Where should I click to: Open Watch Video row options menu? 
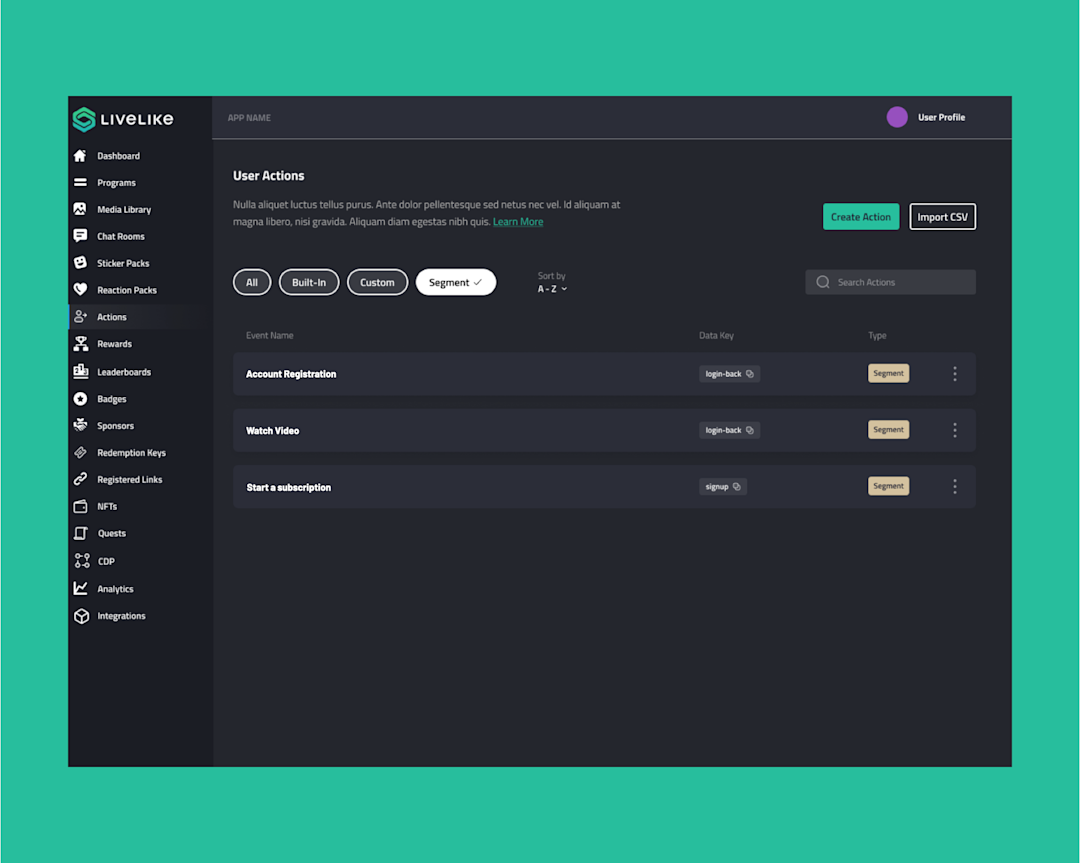tap(955, 430)
